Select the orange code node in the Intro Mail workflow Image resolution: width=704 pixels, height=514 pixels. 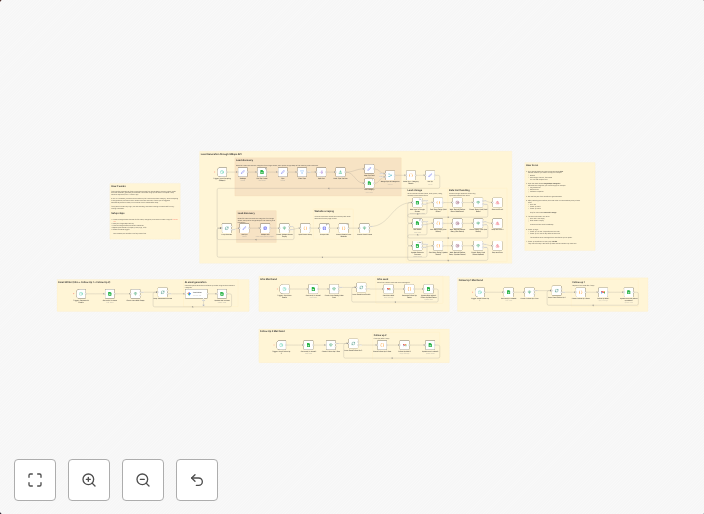tap(409, 289)
